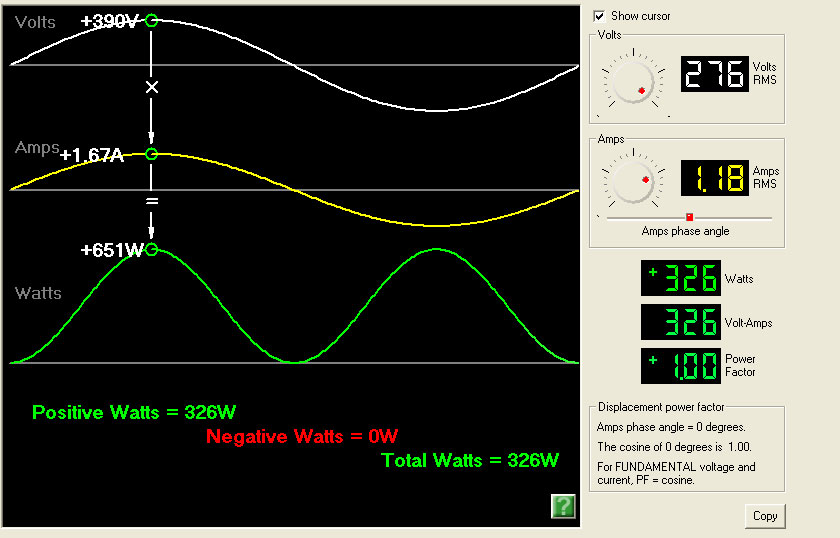The width and height of the screenshot is (840, 538).
Task: Click the red Negative Watts = 0W text
Action: (x=302, y=436)
